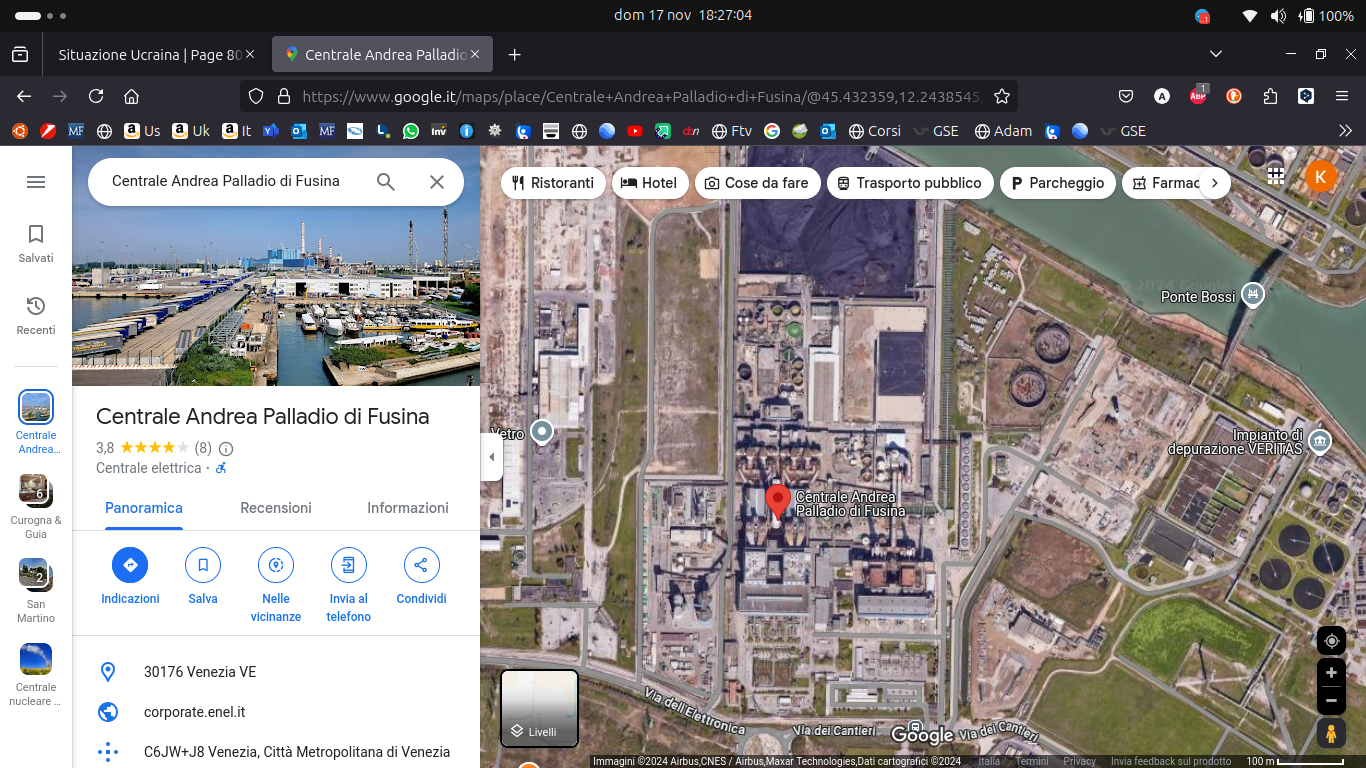This screenshot has width=1366, height=768.
Task: Close the Centrale Andrea Palladio tab
Action: [476, 55]
